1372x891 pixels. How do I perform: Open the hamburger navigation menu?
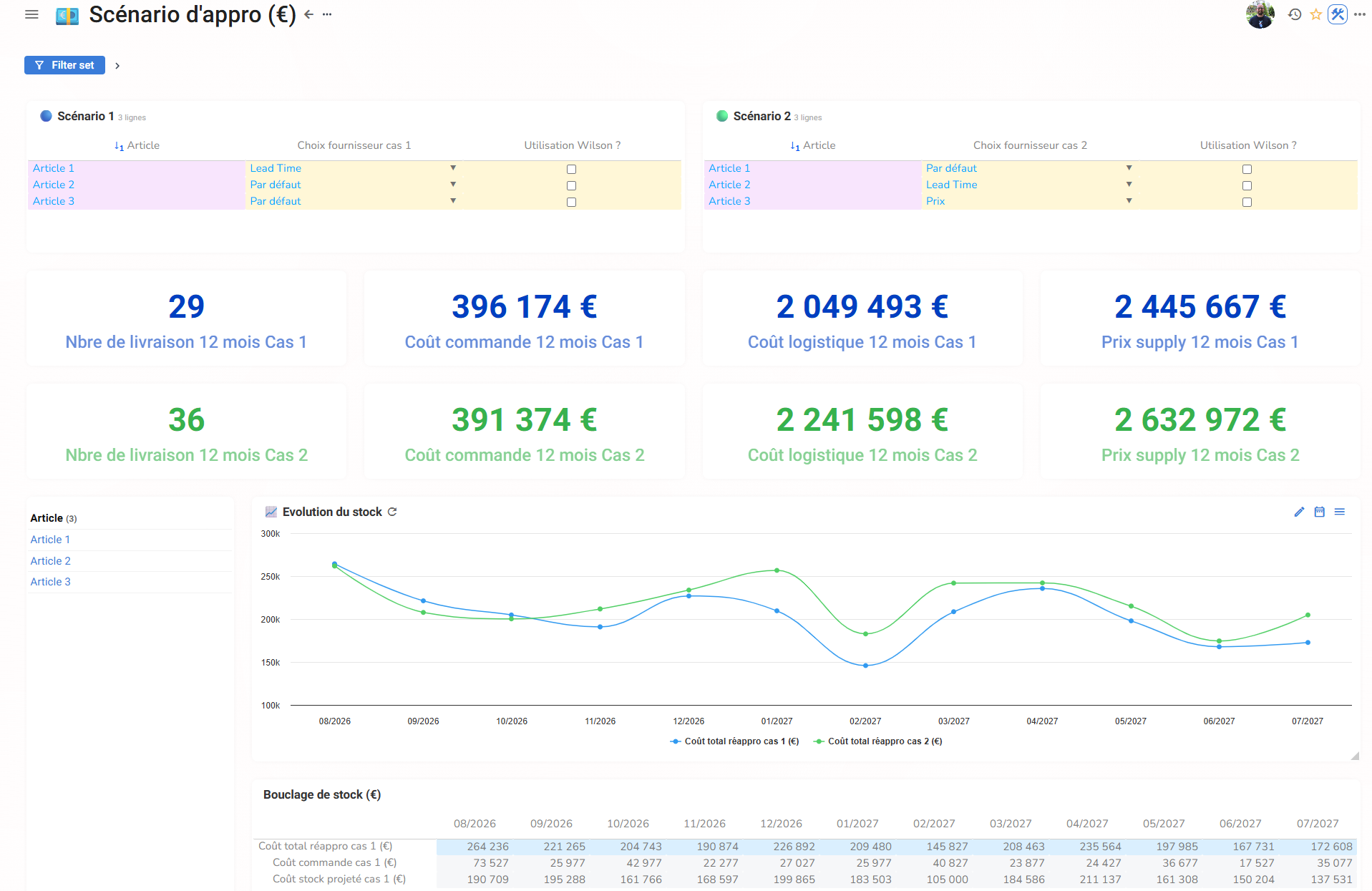click(x=31, y=14)
